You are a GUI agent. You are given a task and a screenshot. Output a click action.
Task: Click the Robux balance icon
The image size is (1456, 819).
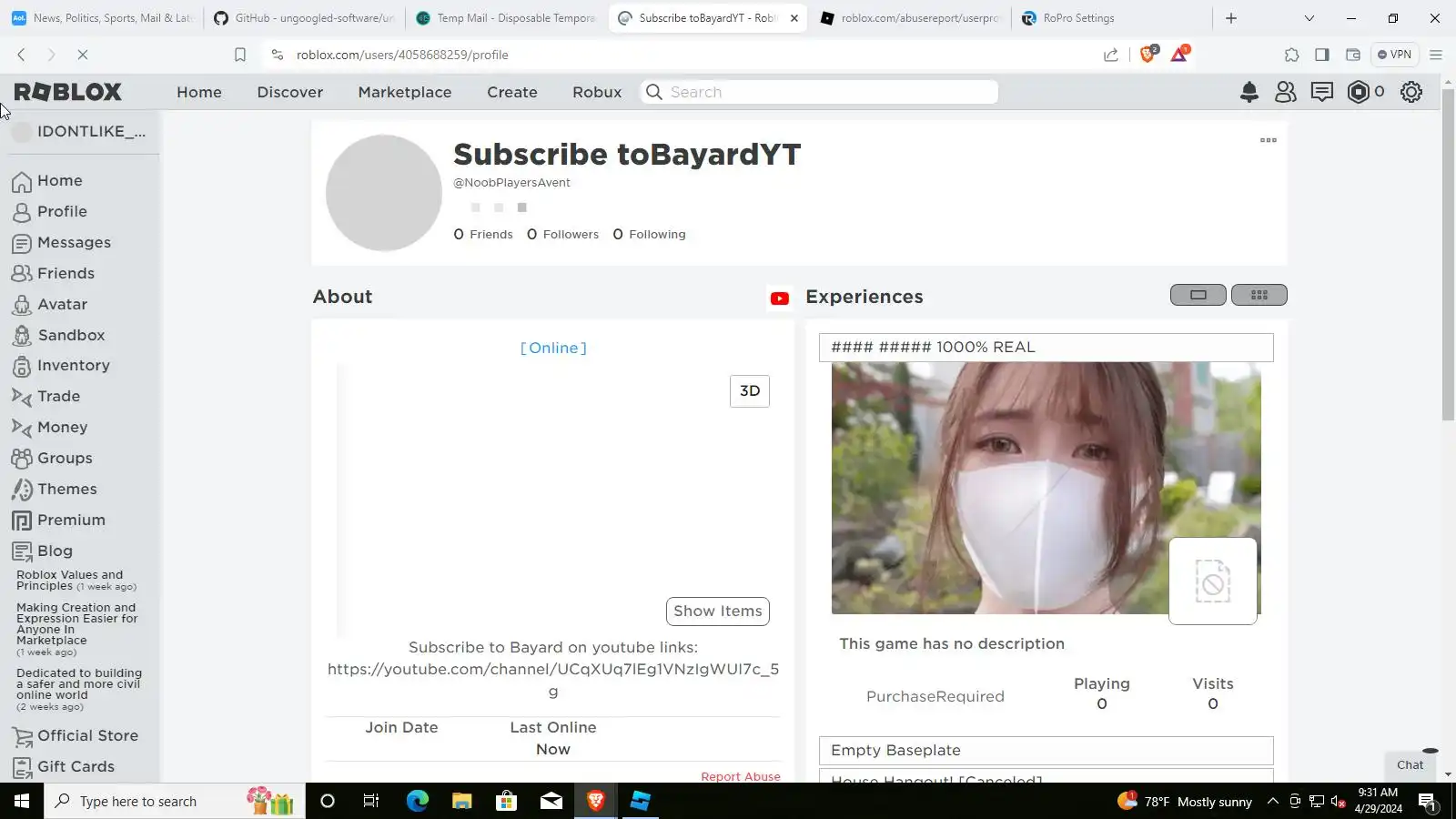click(1359, 92)
